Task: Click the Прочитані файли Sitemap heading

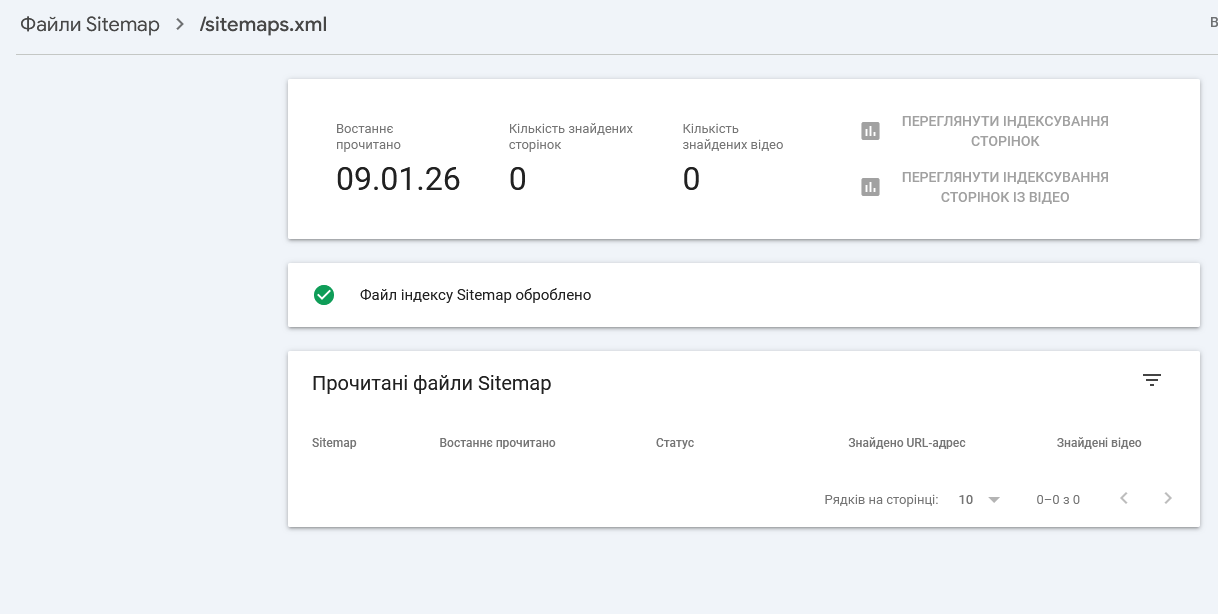Action: pyautogui.click(x=431, y=383)
